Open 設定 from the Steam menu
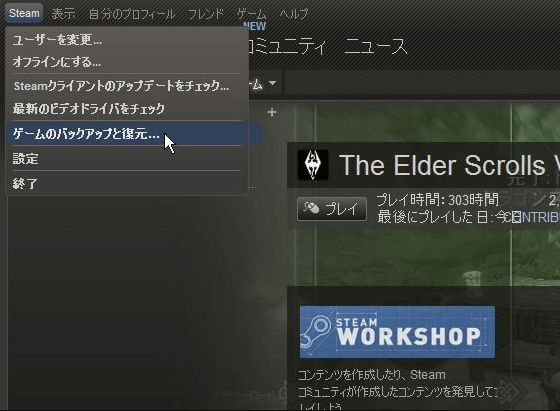This screenshot has width=560, height=411. tap(127, 159)
